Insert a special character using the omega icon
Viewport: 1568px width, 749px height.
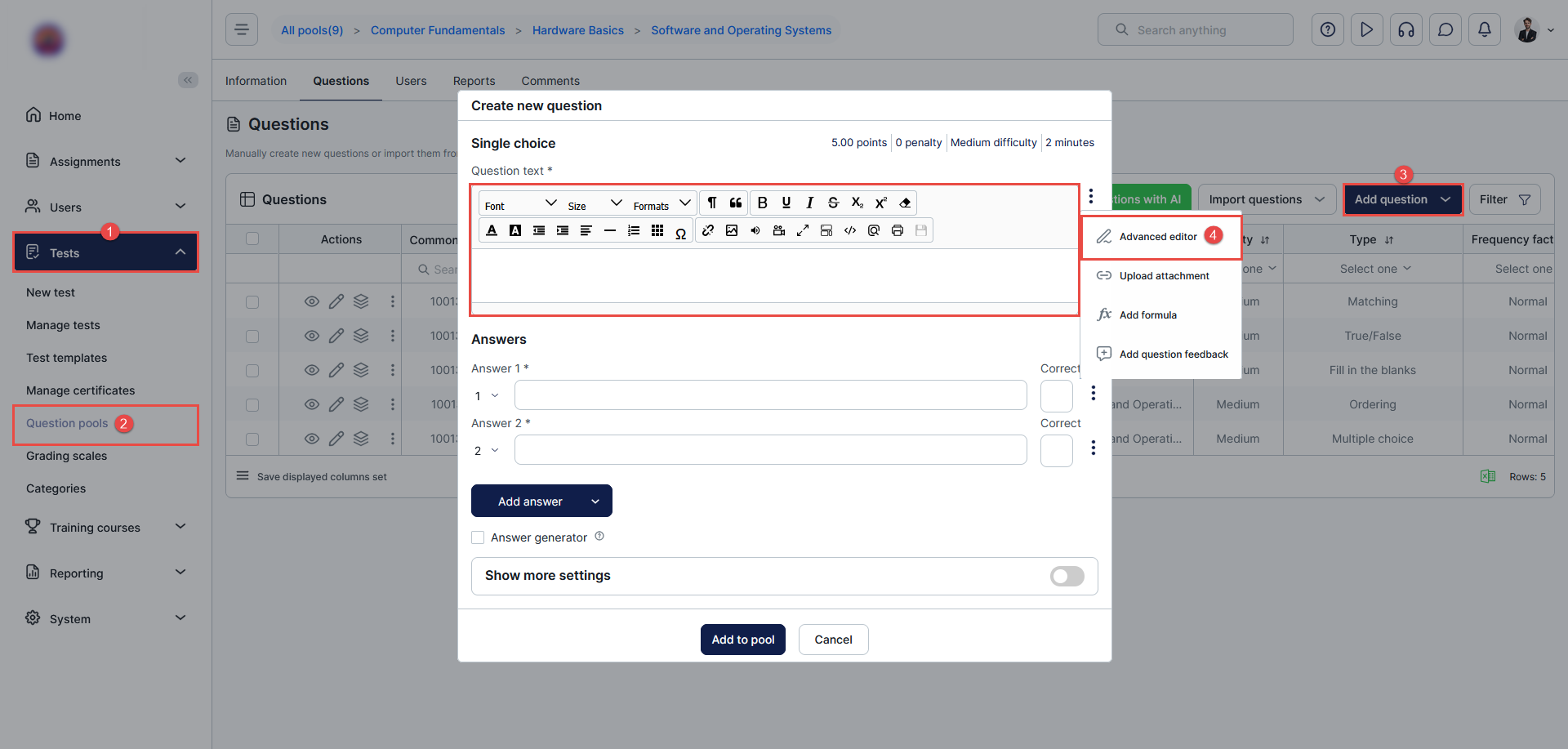pyautogui.click(x=680, y=233)
